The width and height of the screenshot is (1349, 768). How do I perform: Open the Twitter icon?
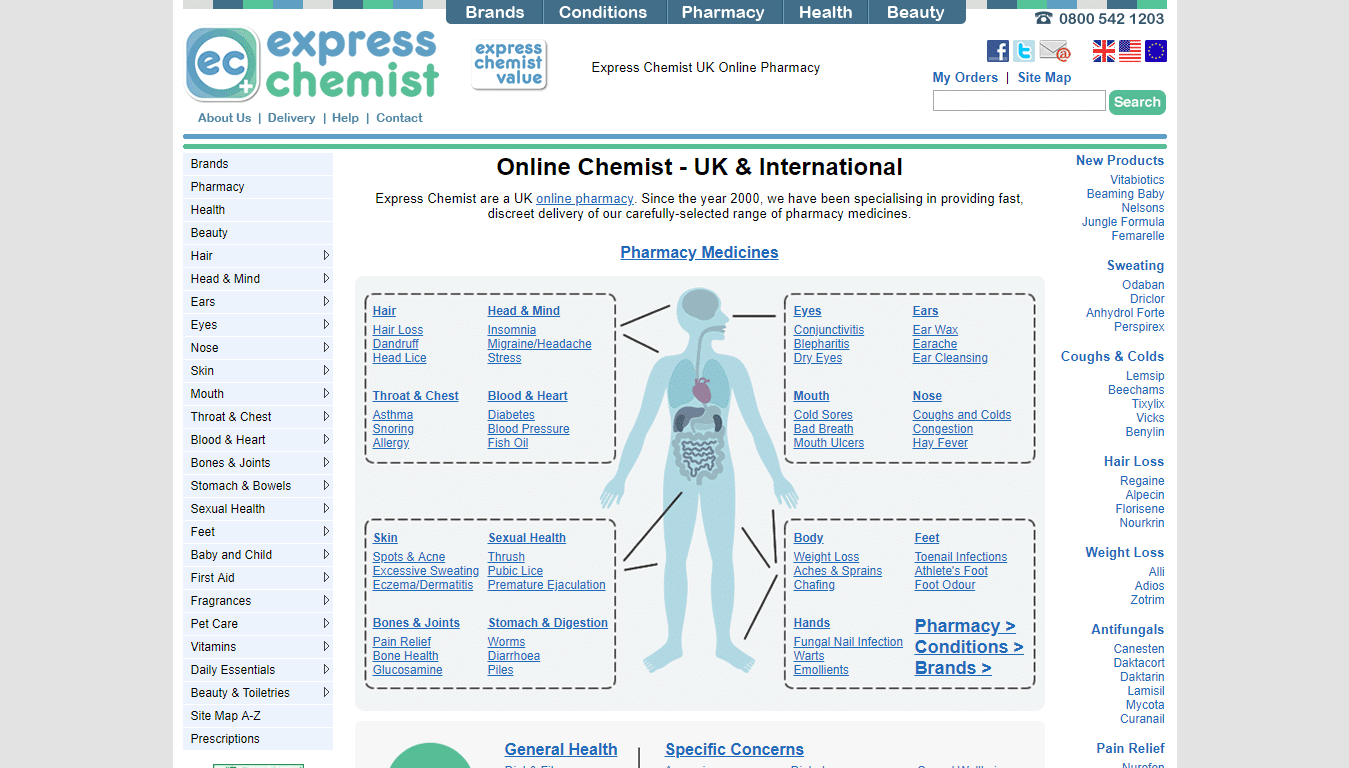pyautogui.click(x=1024, y=51)
